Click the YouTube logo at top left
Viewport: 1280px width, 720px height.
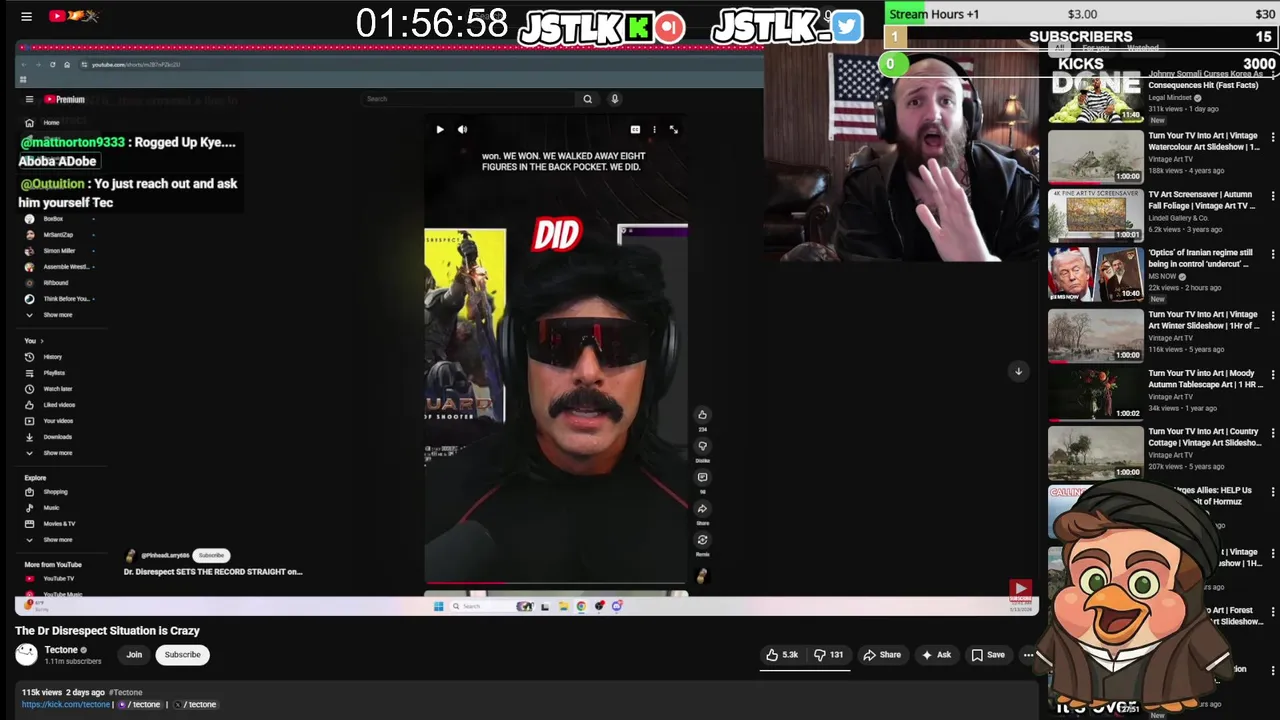73,16
